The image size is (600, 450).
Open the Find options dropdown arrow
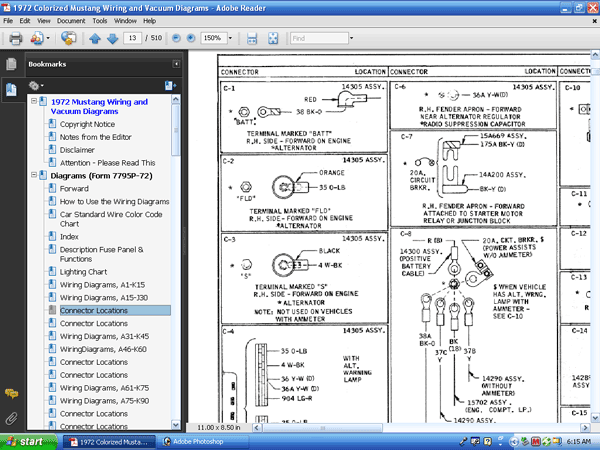click(351, 38)
